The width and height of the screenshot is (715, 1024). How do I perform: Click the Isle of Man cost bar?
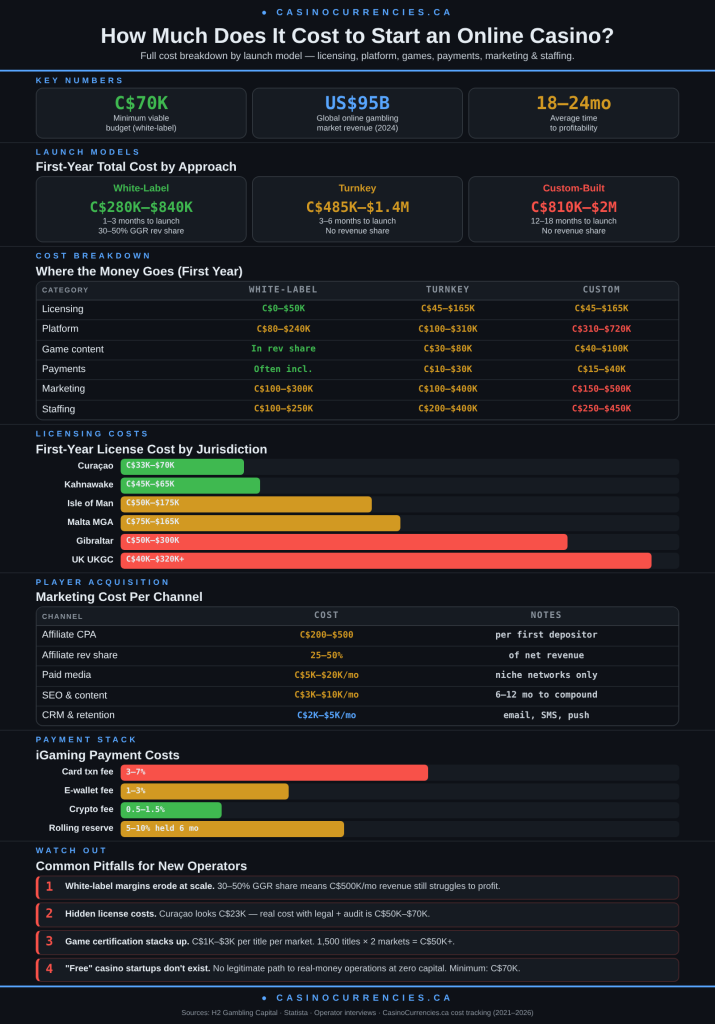click(x=246, y=504)
